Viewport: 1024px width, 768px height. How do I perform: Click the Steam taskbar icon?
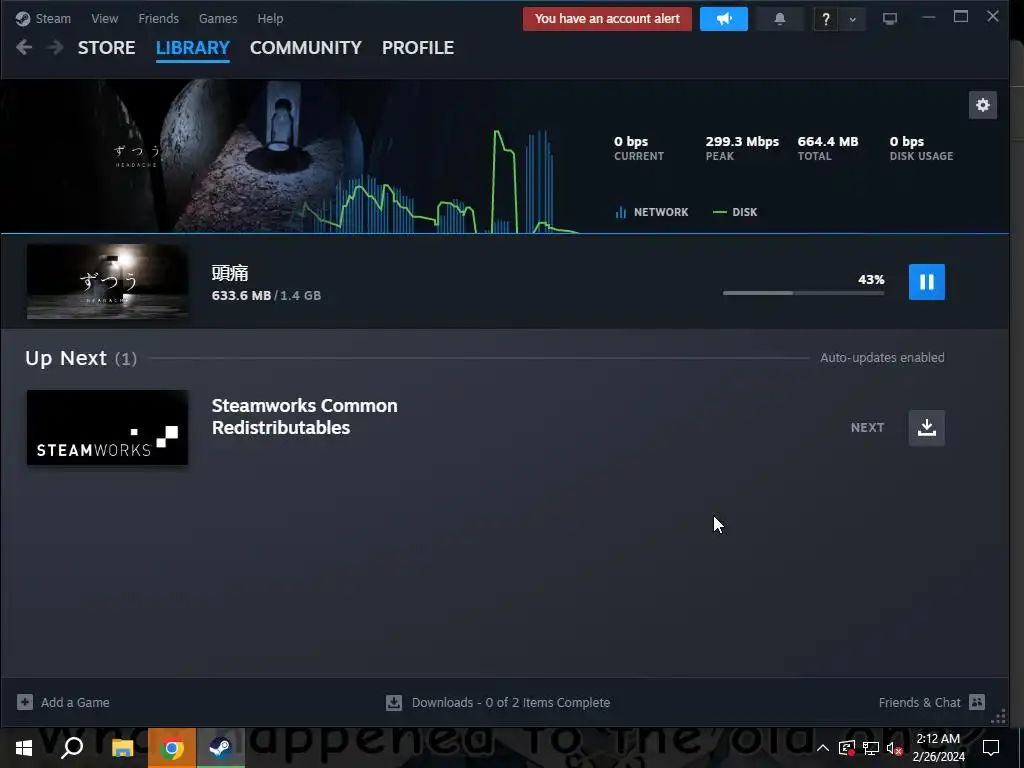221,748
